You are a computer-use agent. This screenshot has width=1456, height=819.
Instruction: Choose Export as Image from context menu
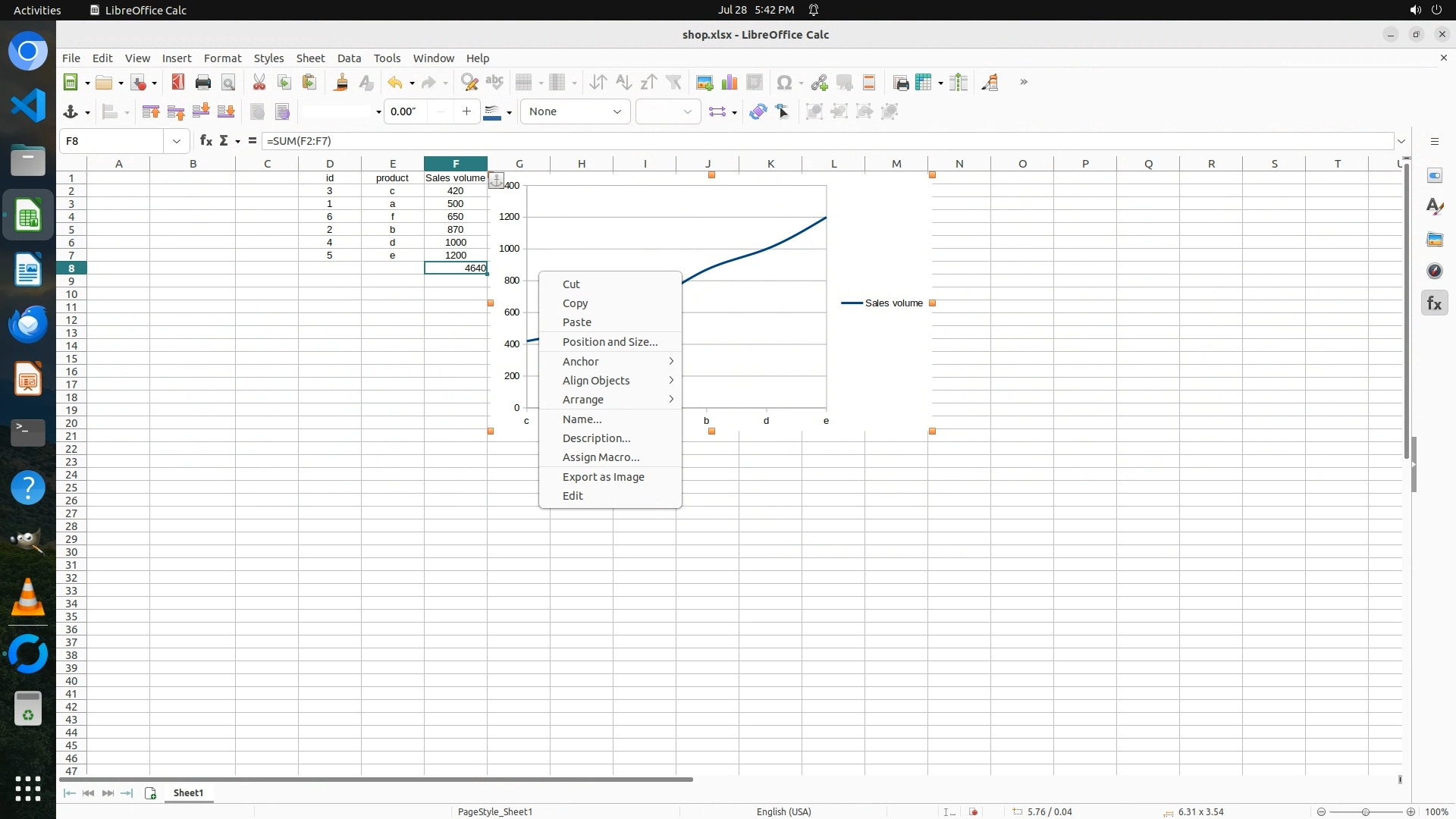(603, 477)
